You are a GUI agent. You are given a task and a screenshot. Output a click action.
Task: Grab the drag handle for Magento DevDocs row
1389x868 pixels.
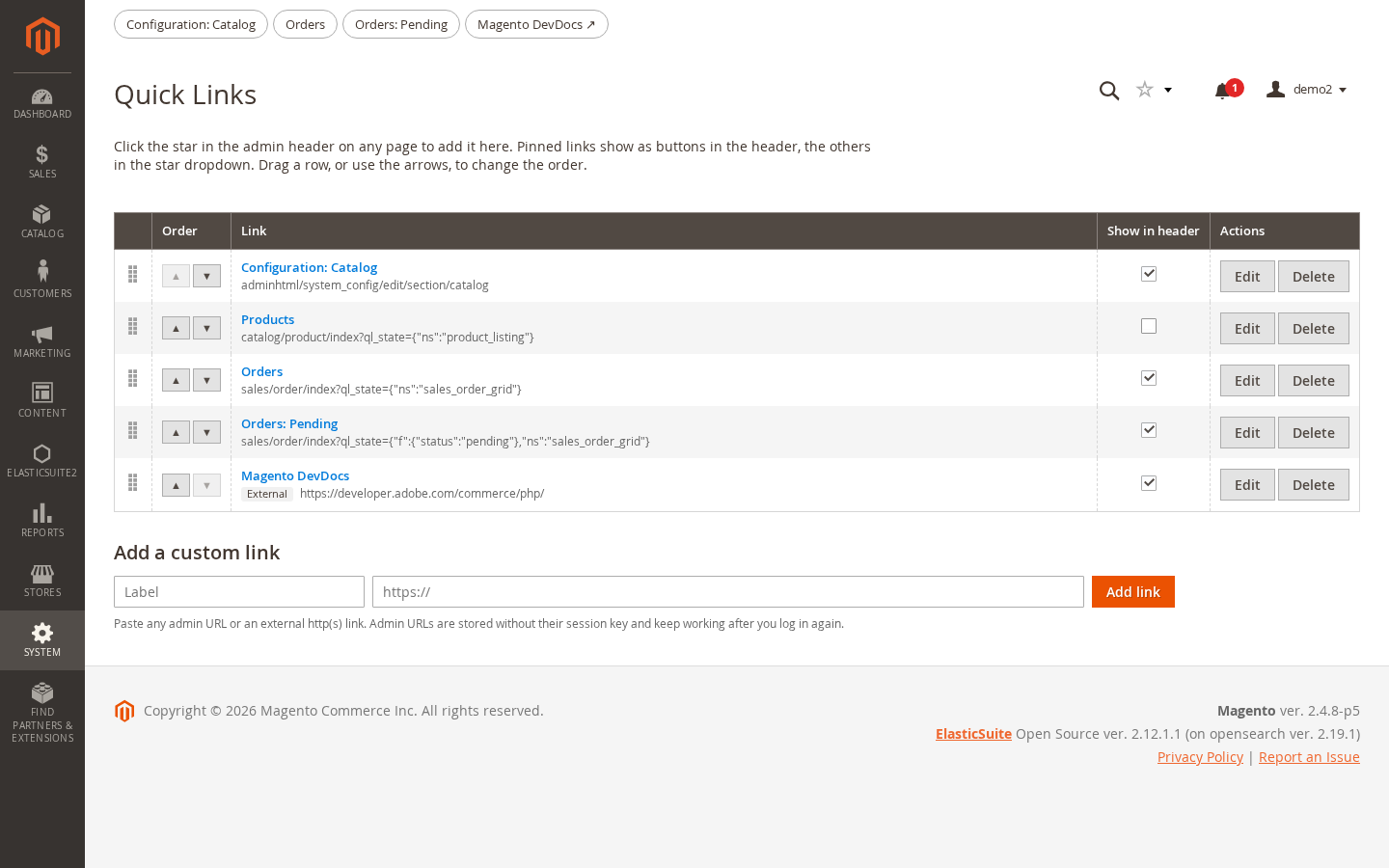(133, 483)
